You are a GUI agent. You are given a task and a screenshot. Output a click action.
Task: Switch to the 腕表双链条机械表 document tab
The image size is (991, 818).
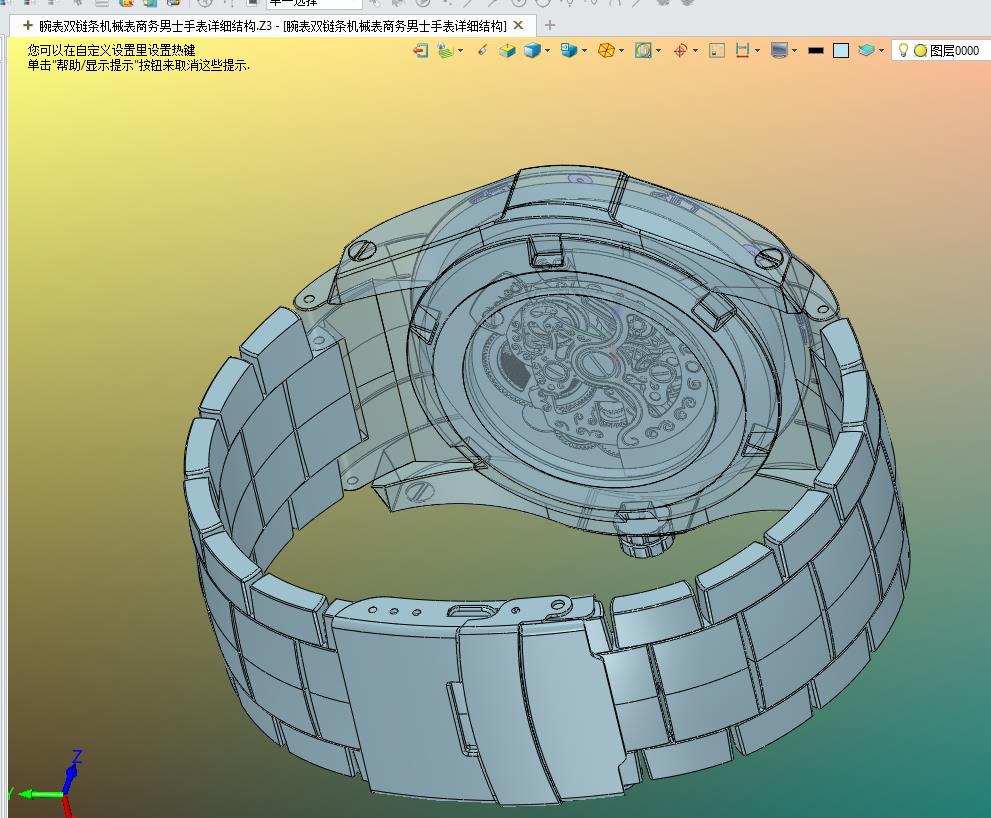click(272, 26)
